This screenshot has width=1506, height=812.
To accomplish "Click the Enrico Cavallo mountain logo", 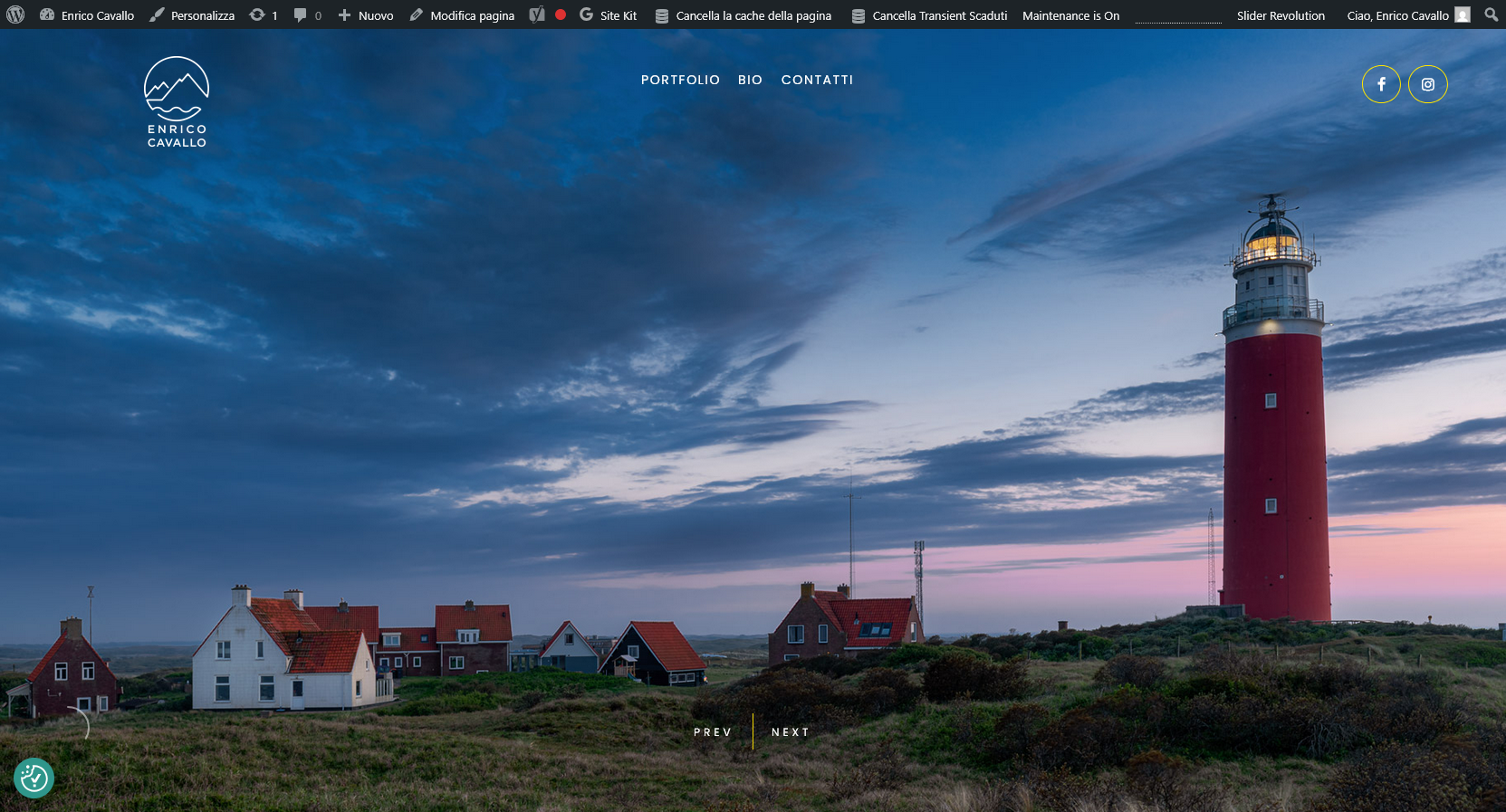I will (x=177, y=101).
